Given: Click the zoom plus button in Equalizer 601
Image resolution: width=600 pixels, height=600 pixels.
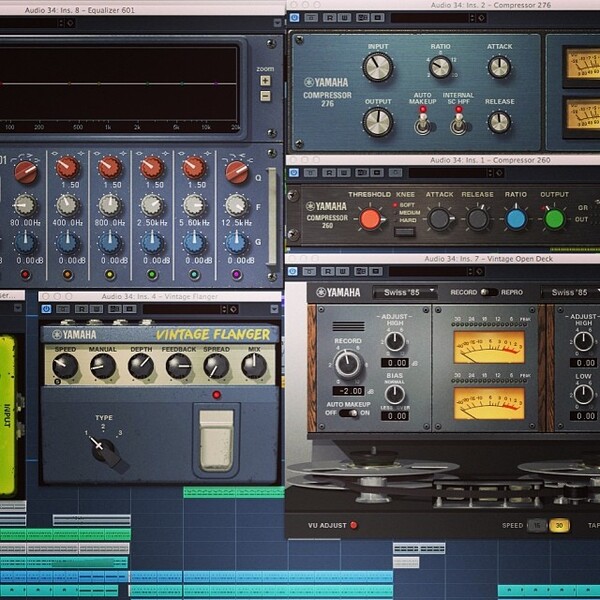Looking at the screenshot, I should (x=265, y=81).
